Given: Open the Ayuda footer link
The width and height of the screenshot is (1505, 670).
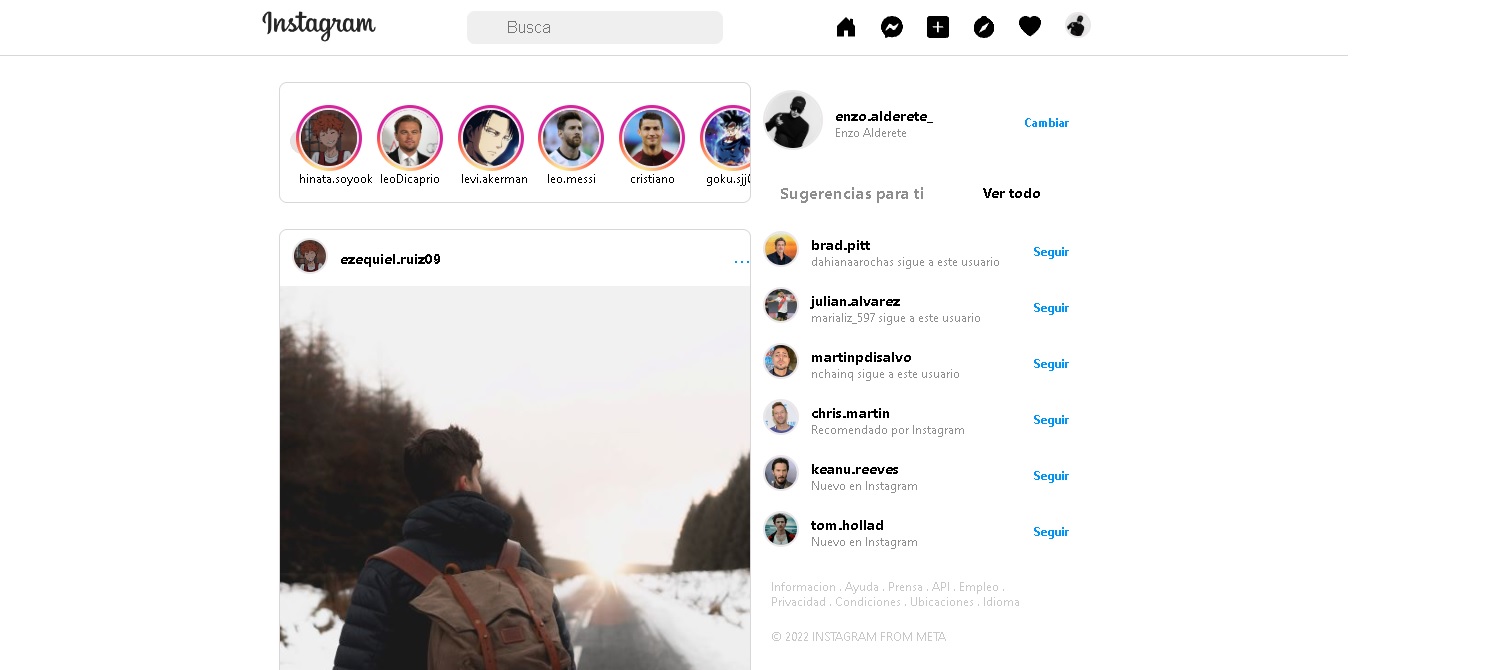Looking at the screenshot, I should pos(861,587).
